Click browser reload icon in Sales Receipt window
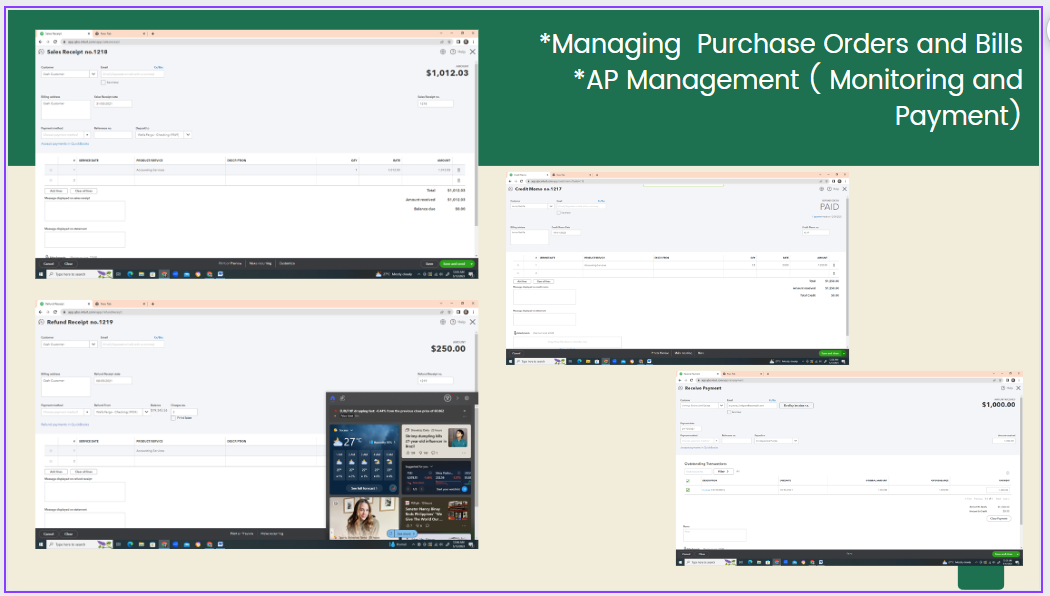Screen dimensions: 1050x596 pyautogui.click(x=56, y=42)
